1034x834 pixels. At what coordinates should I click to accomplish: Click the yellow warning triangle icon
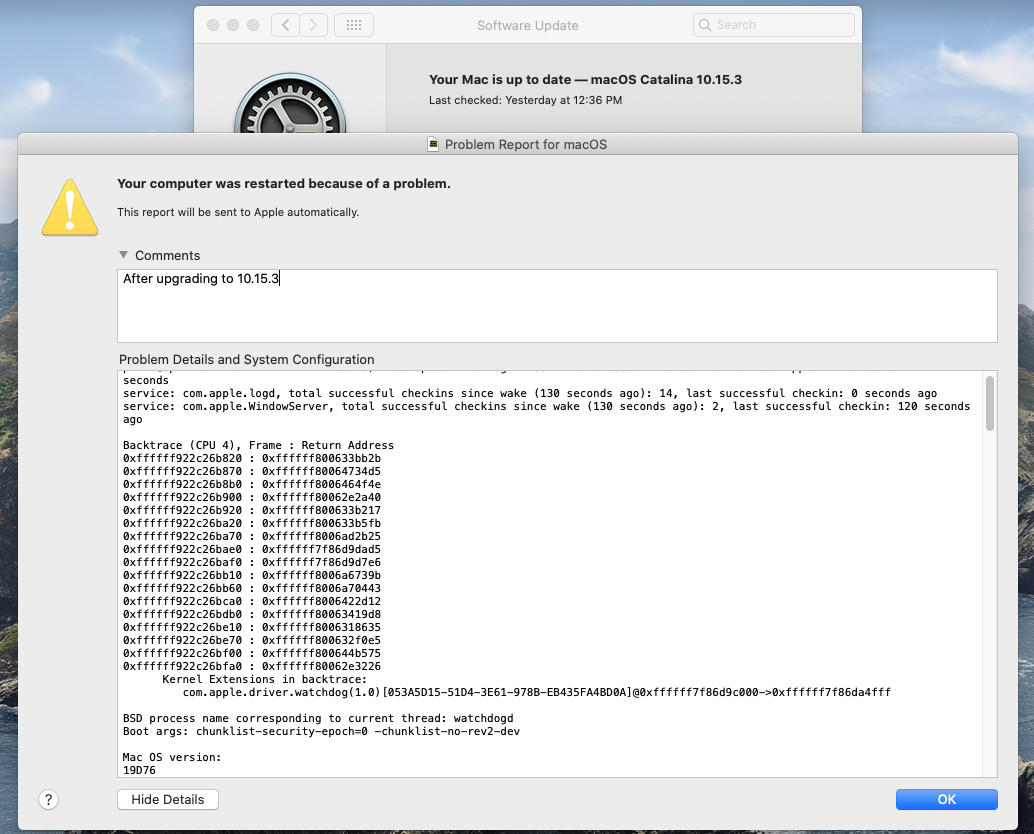[70, 208]
